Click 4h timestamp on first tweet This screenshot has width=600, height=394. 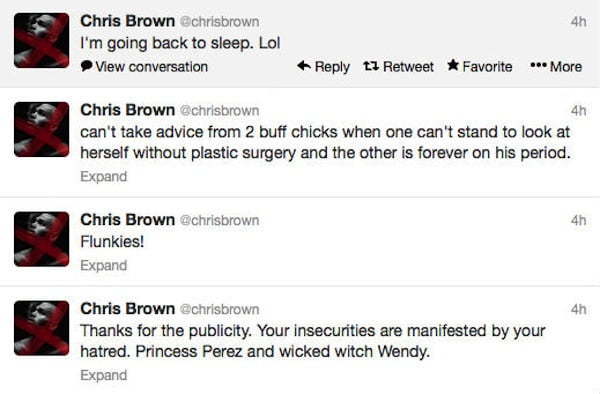click(x=578, y=21)
